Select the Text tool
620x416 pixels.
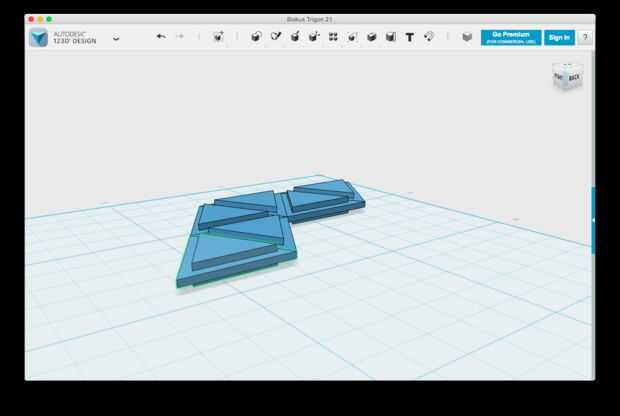[410, 37]
